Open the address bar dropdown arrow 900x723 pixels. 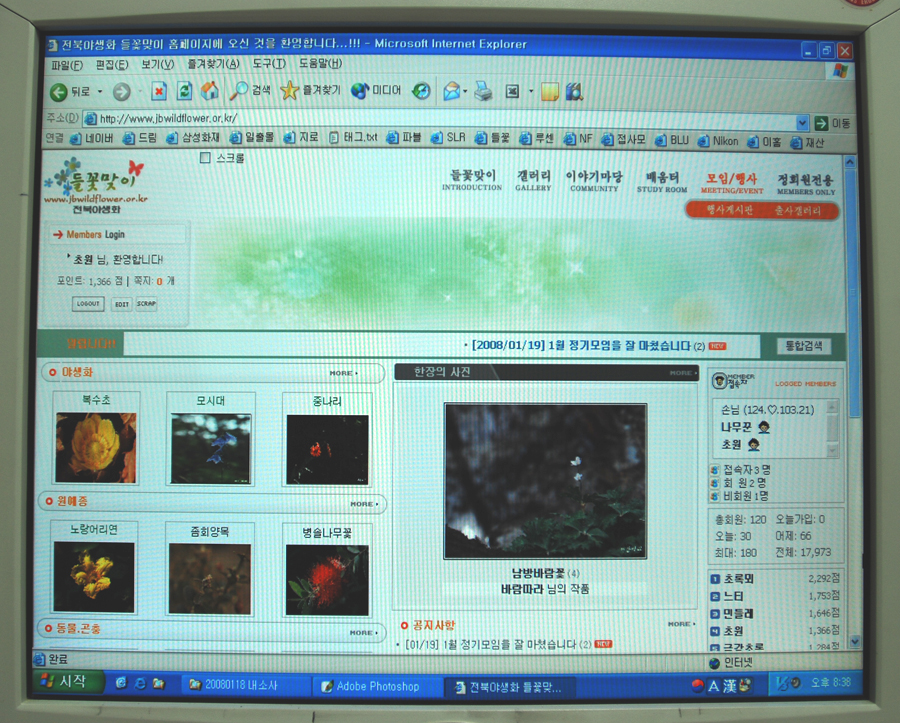coord(802,122)
